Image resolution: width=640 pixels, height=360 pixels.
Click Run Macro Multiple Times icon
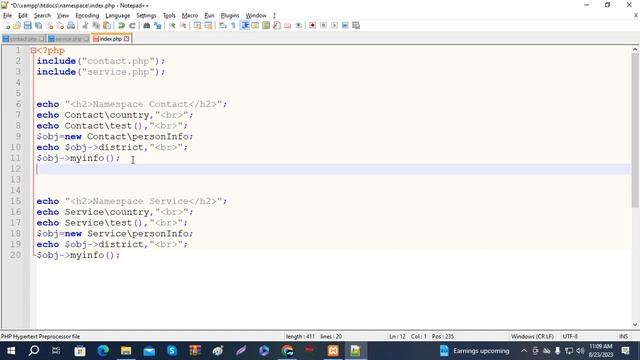click(x=345, y=25)
